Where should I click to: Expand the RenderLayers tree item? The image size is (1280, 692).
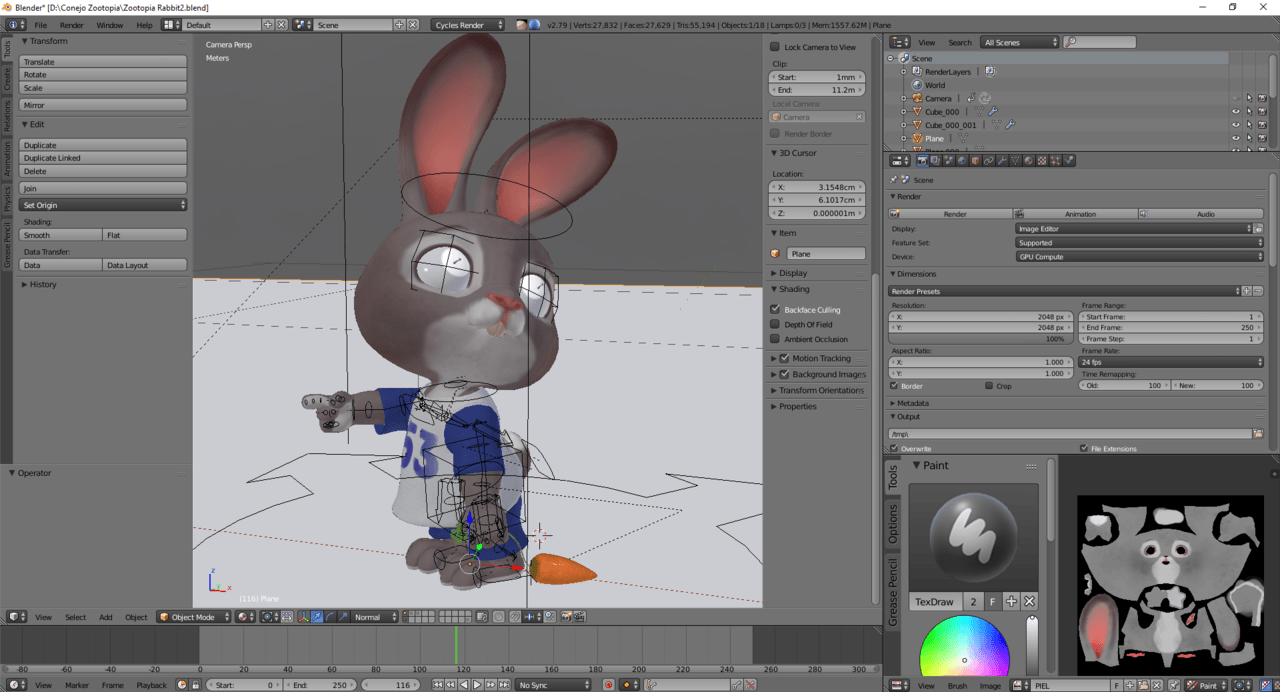click(x=904, y=72)
